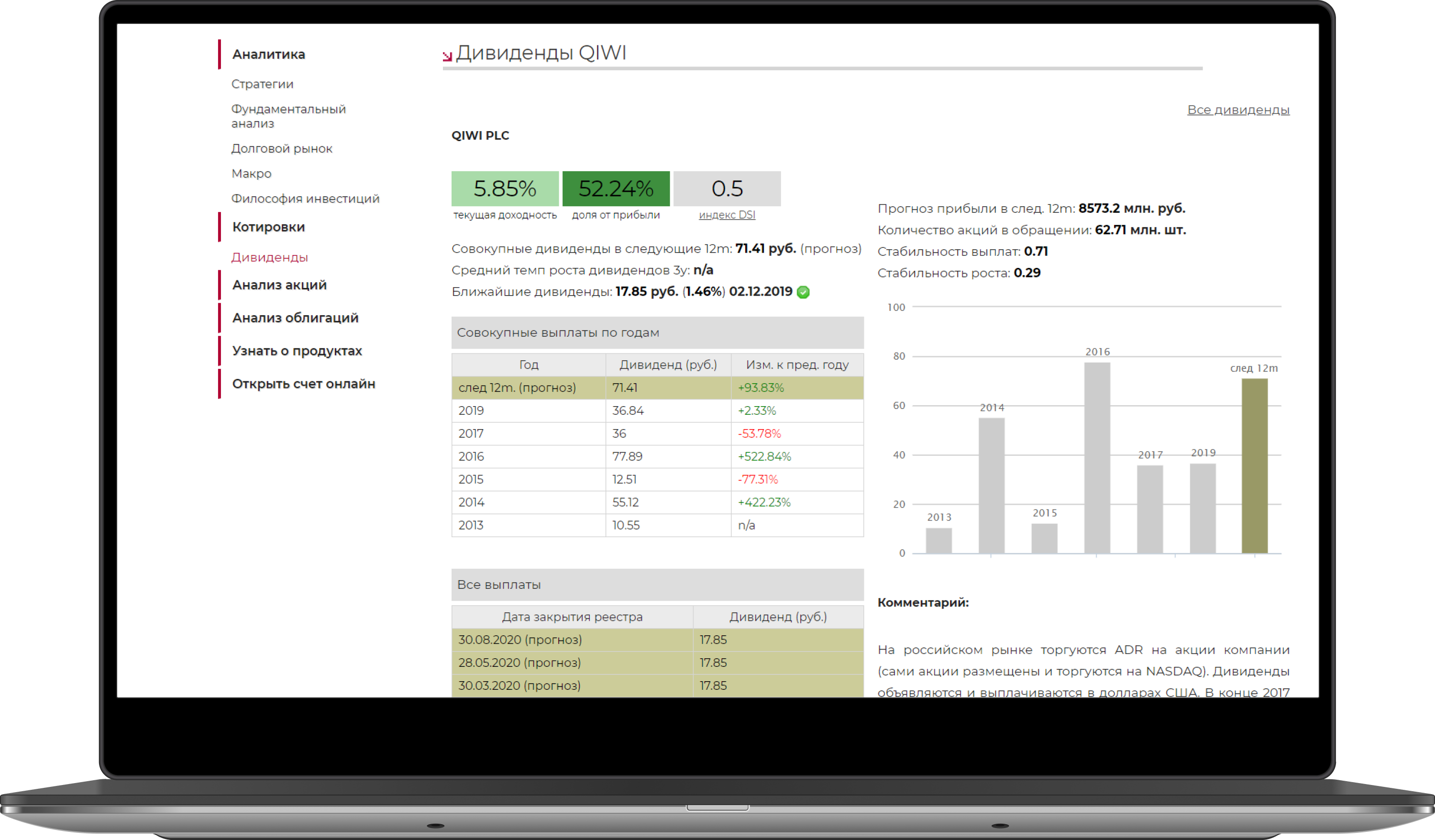This screenshot has width=1435, height=840.
Task: Click the 2019 row value 36.84
Action: click(628, 410)
